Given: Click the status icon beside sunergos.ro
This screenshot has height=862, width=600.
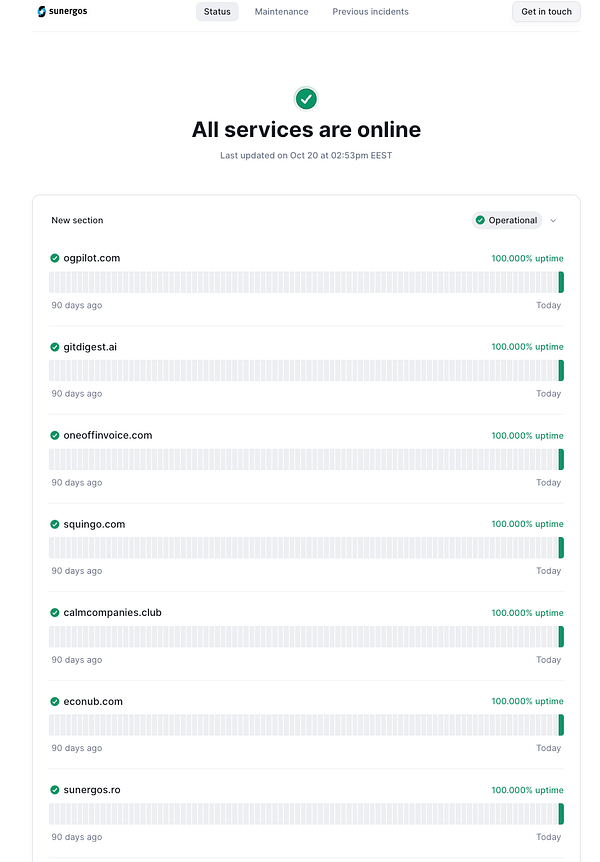Looking at the screenshot, I should coord(54,789).
